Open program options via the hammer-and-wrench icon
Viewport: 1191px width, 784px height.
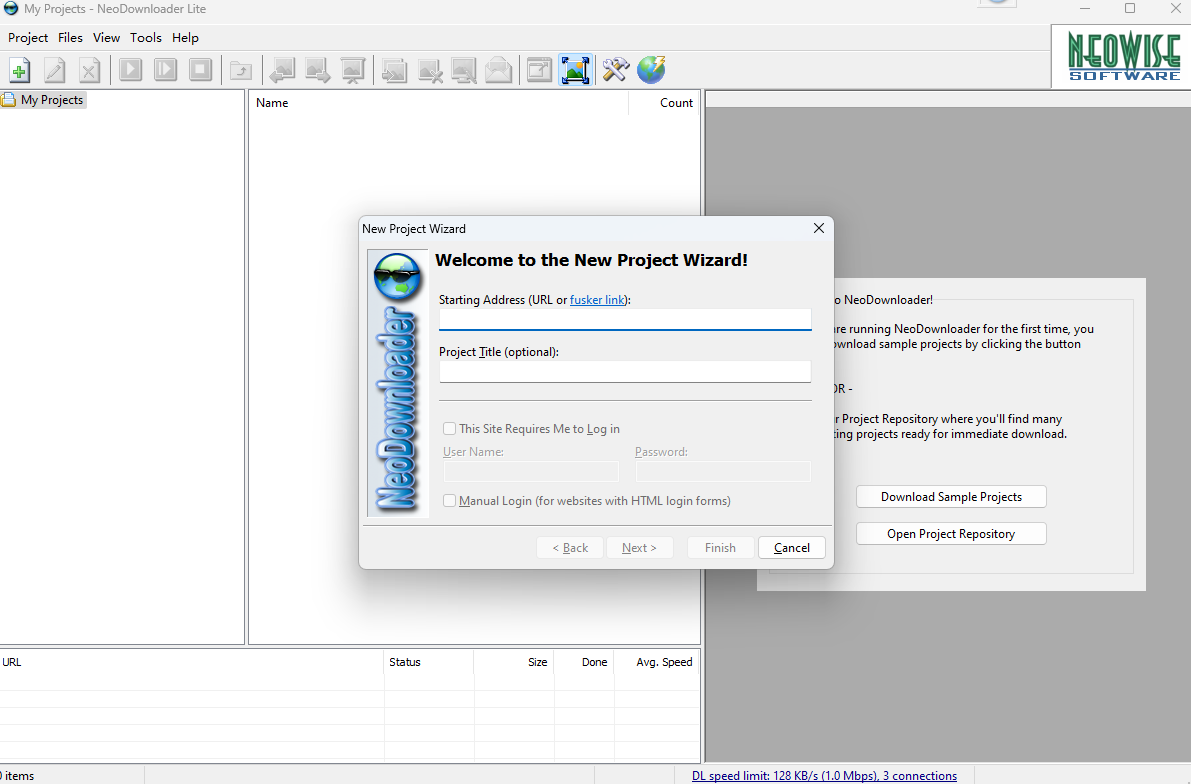614,70
